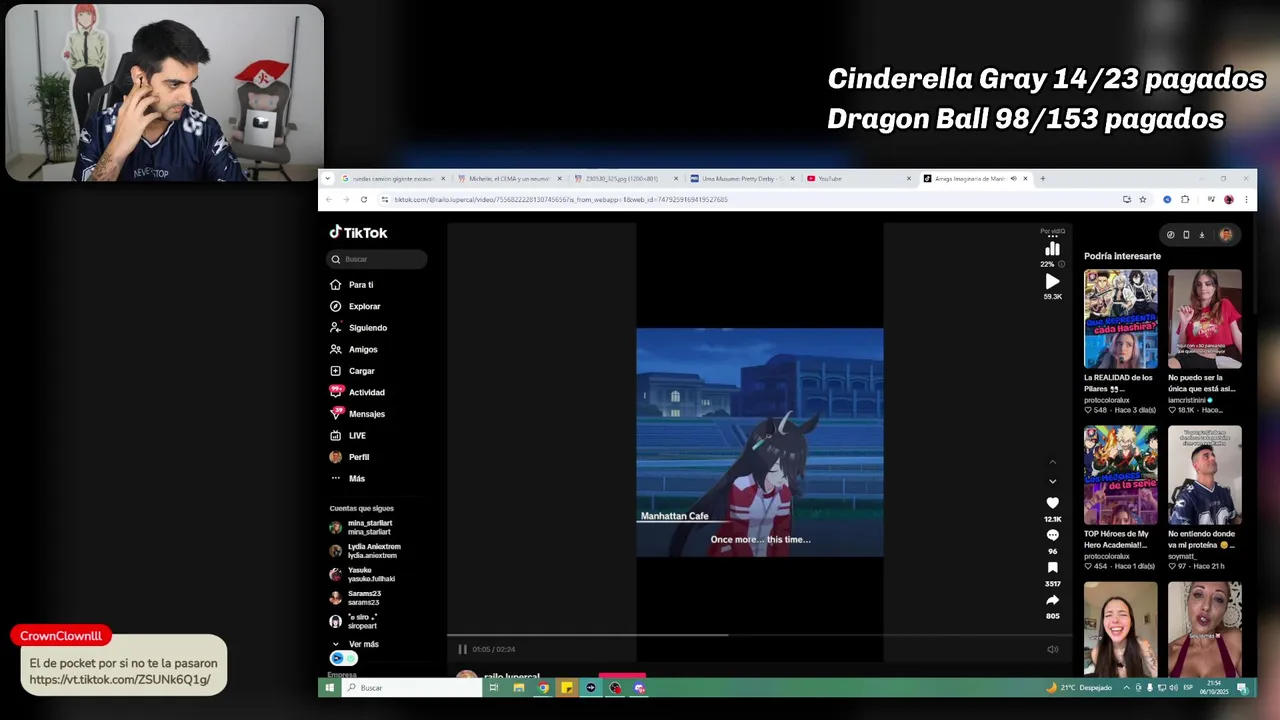This screenshot has width=1280, height=720.
Task: Expand Ver más followed accounts
Action: (355, 644)
